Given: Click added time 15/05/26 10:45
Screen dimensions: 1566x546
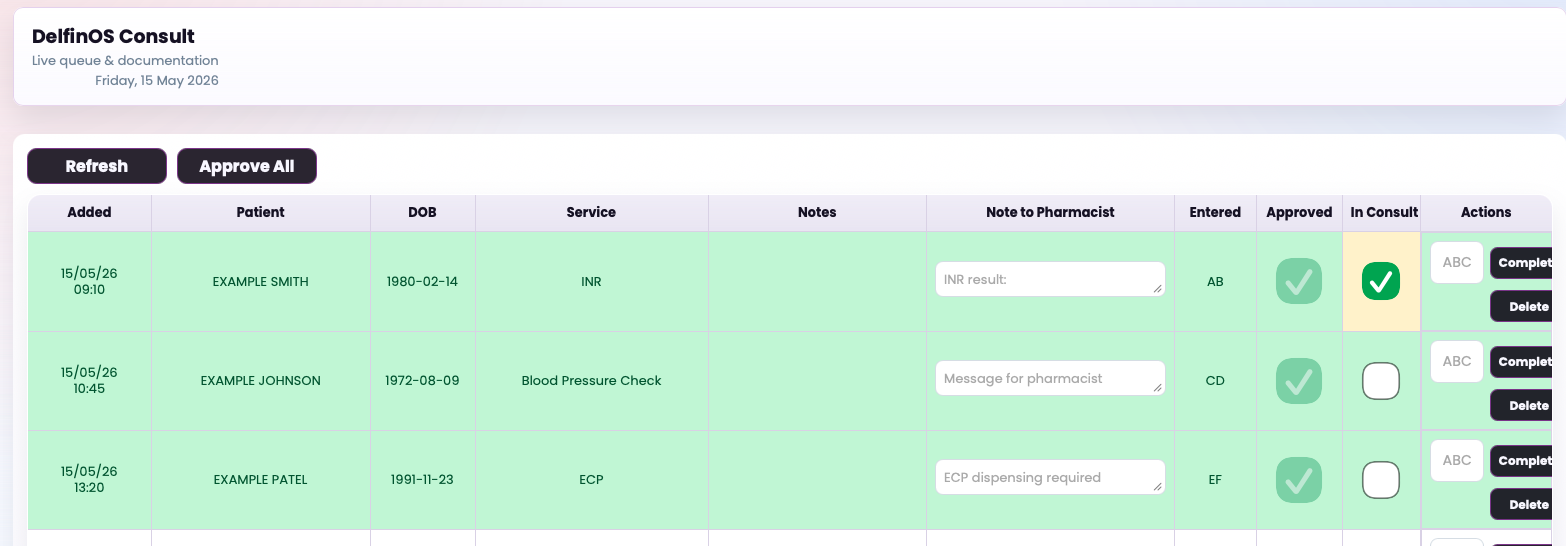Looking at the screenshot, I should [x=89, y=381].
